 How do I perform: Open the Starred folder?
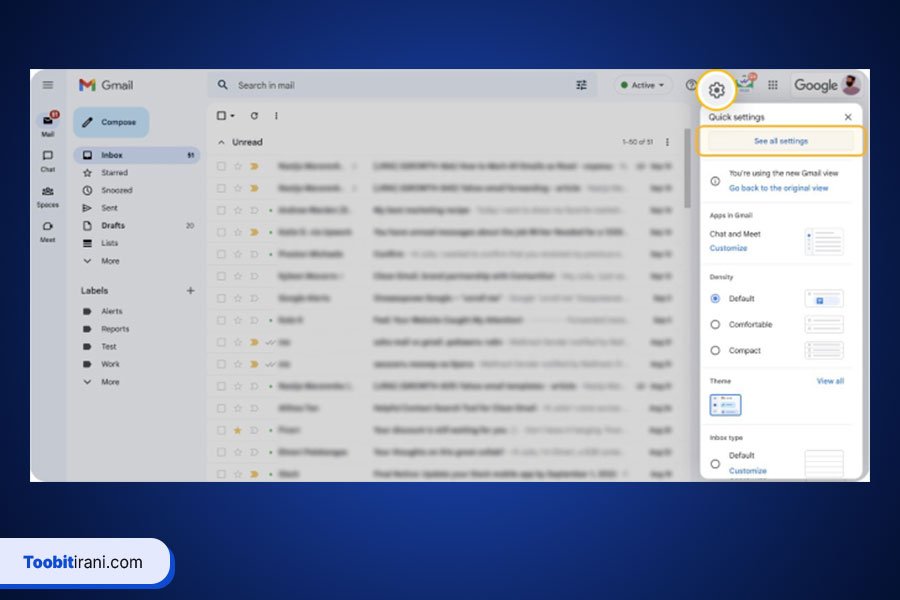tap(114, 173)
